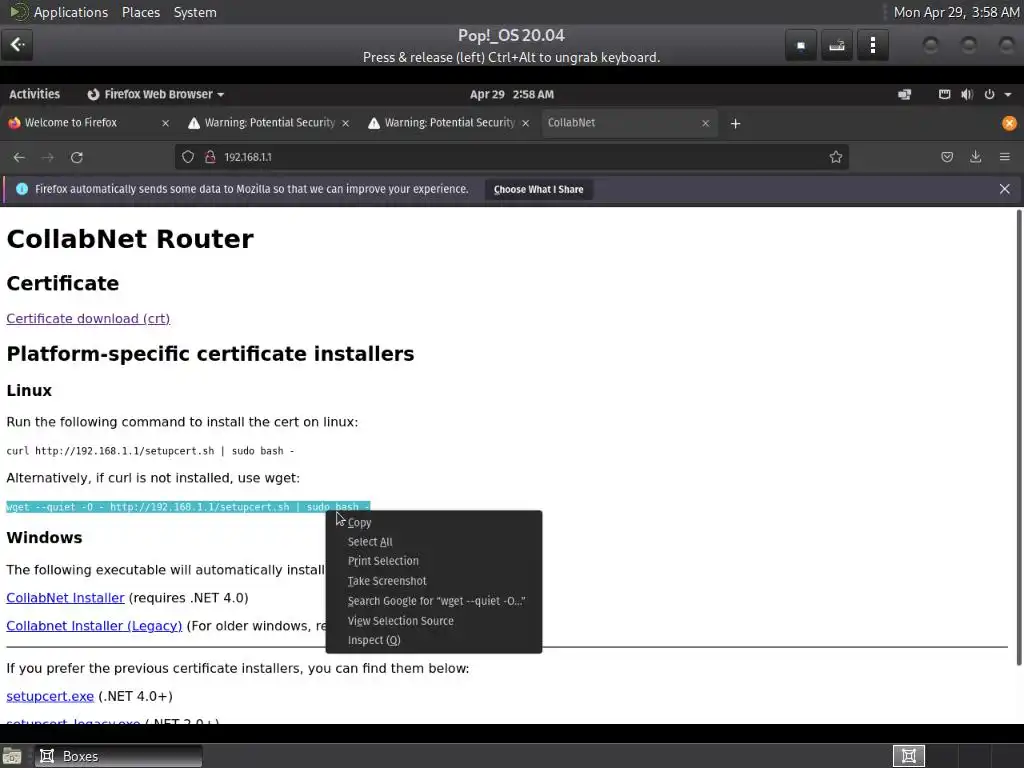Viewport: 1024px width, 768px height.
Task: Bookmark this page with the star icon
Action: [836, 157]
